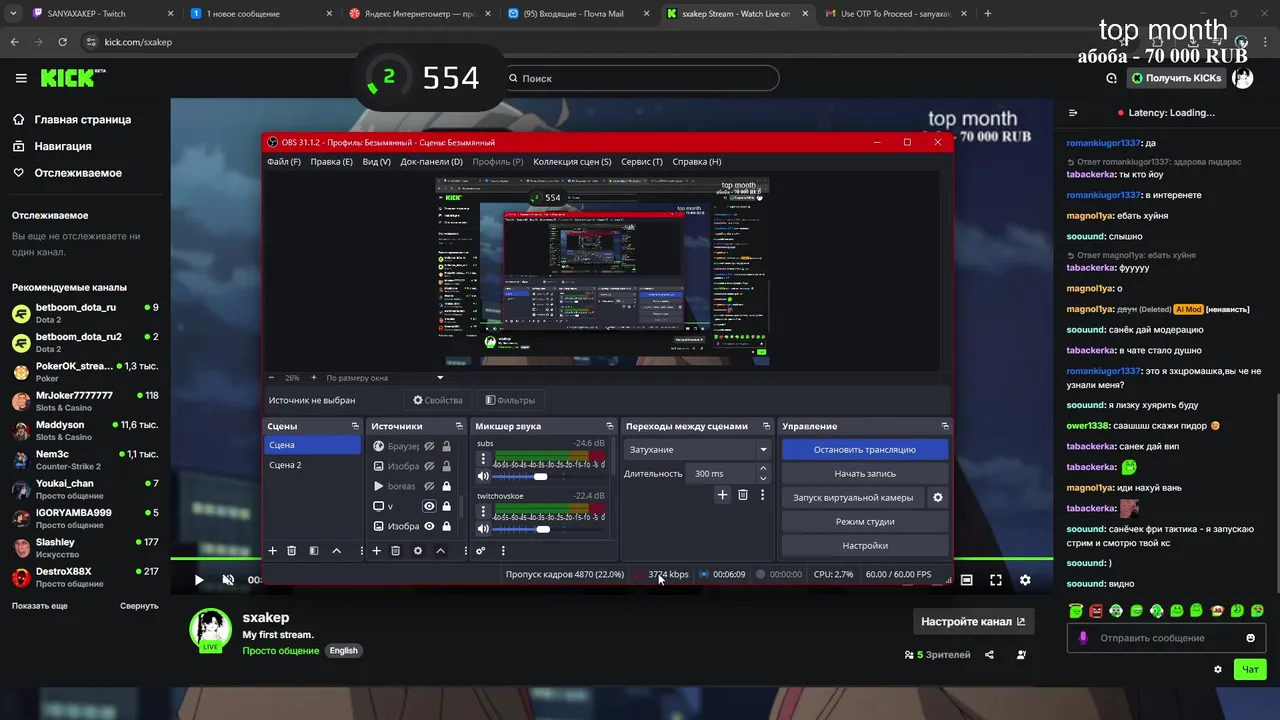Viewport: 1280px width, 720px height.
Task: Reload the browser page
Action: point(63,42)
